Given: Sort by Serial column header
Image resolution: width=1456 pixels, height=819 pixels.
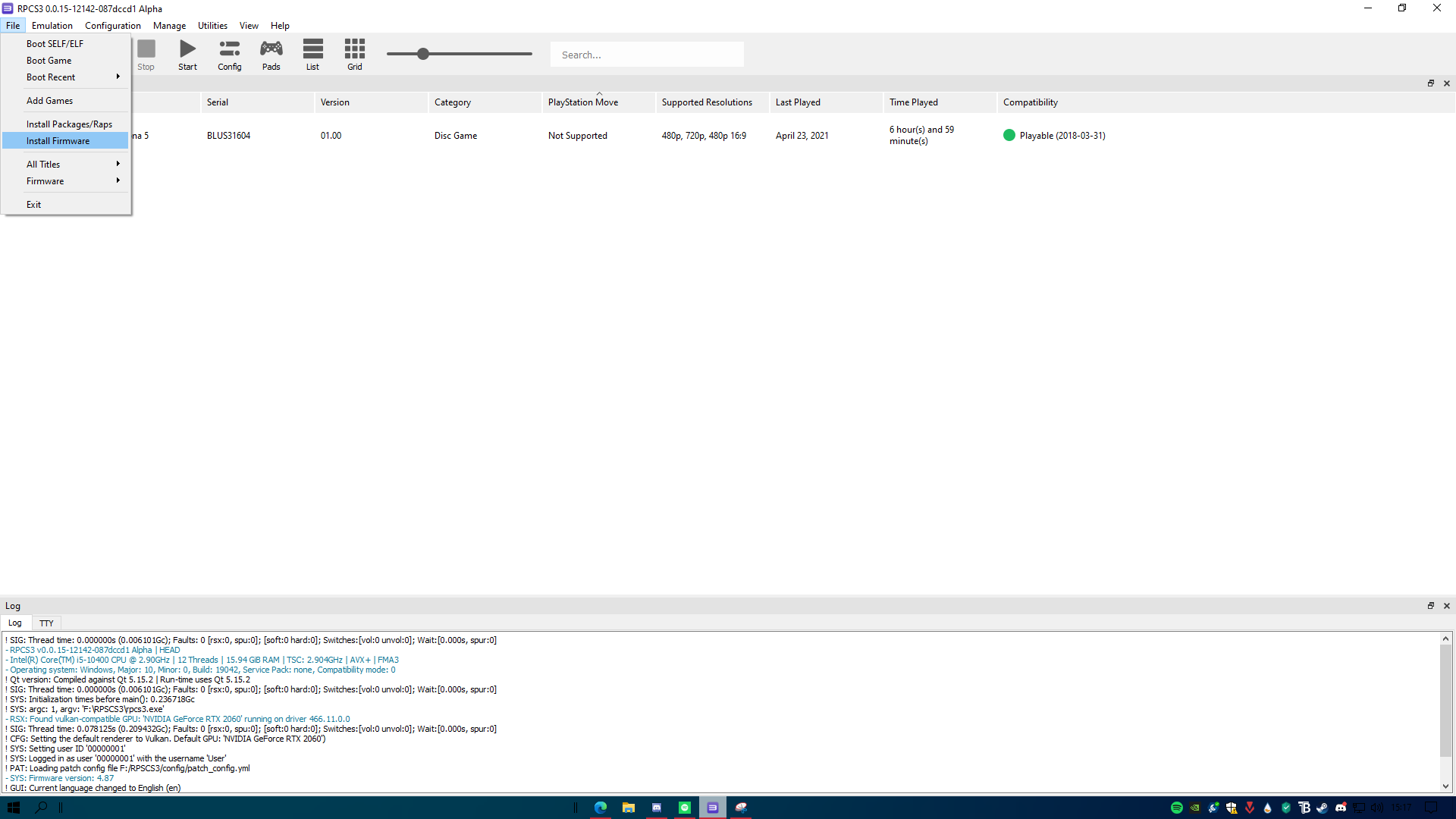Looking at the screenshot, I should click(x=257, y=102).
